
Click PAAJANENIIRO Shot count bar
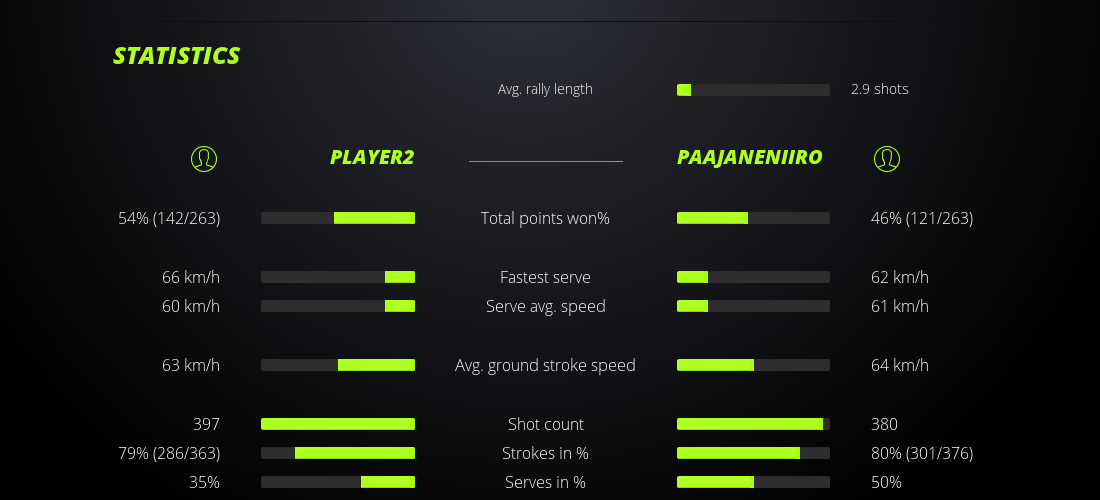pyautogui.click(x=753, y=424)
